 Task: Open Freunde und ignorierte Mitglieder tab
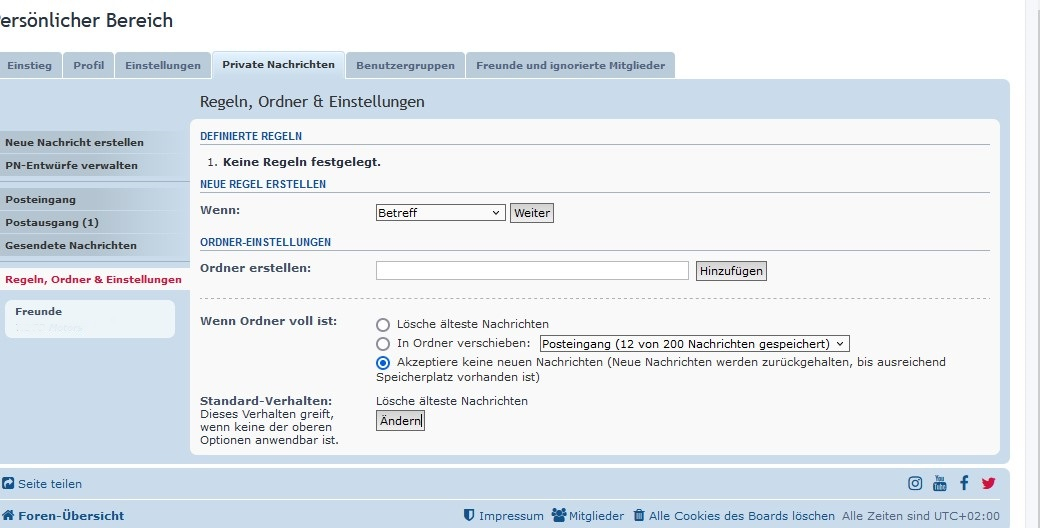(570, 65)
